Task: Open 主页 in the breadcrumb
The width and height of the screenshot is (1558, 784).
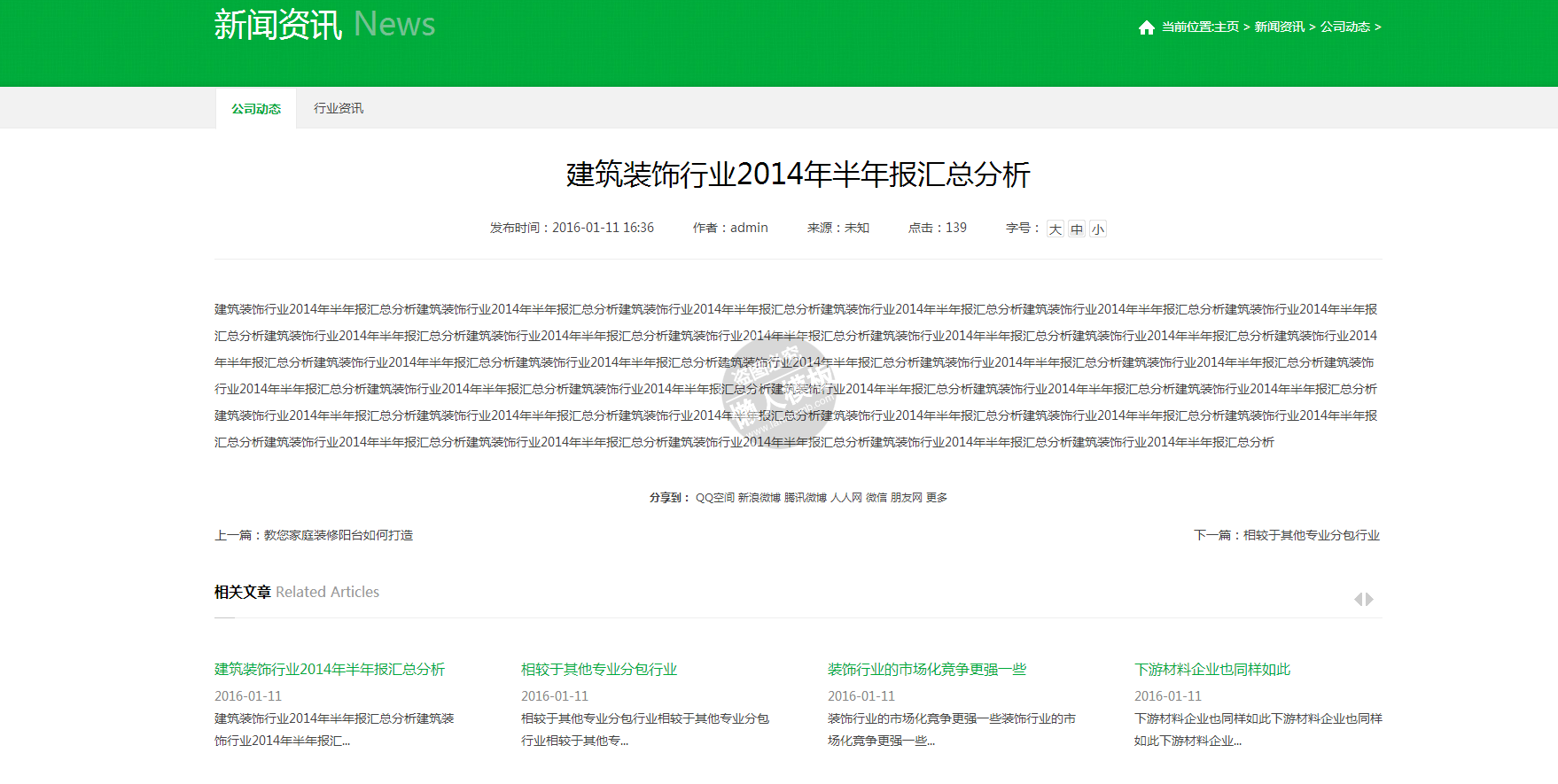Action: [x=1227, y=27]
